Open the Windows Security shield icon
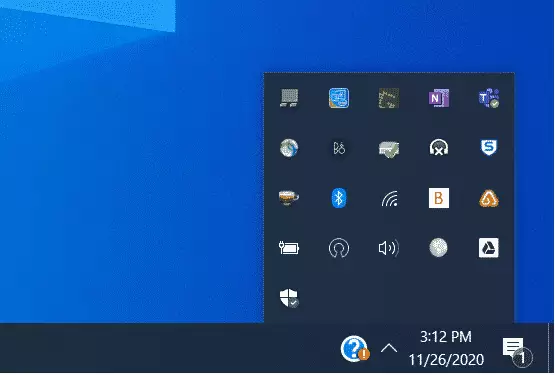The image size is (555, 375). 289,297
